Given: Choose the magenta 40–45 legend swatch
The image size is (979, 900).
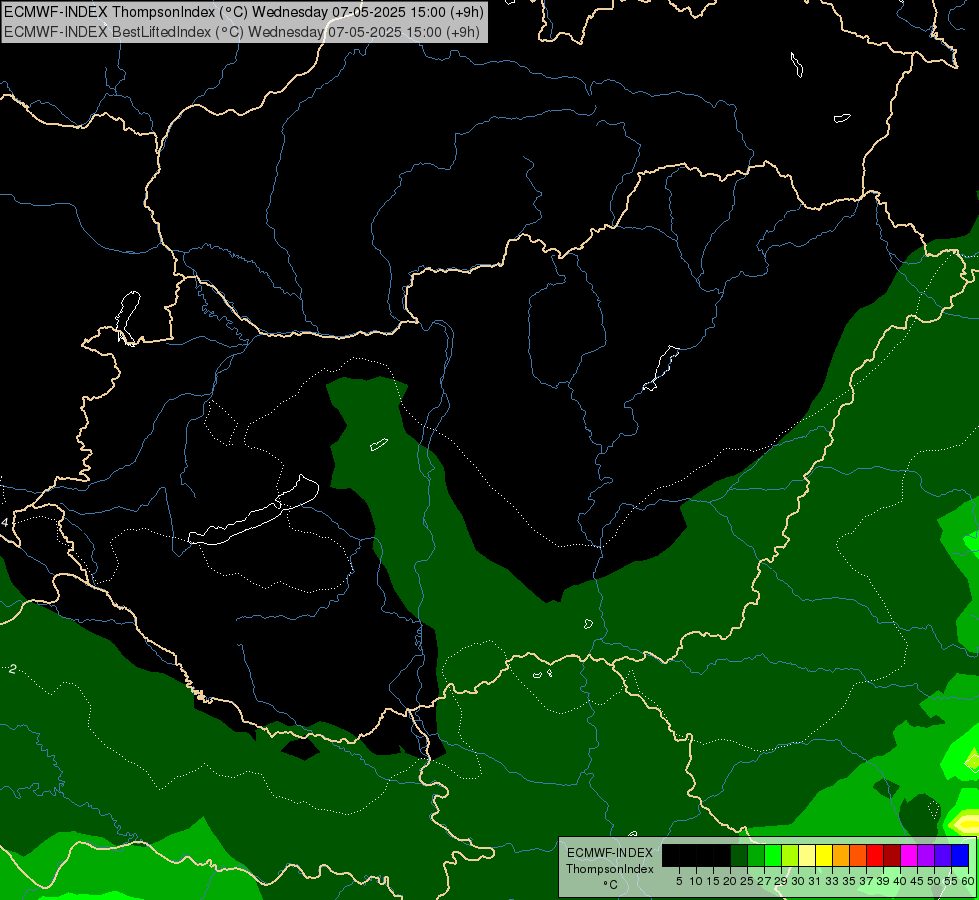Looking at the screenshot, I should click(908, 855).
